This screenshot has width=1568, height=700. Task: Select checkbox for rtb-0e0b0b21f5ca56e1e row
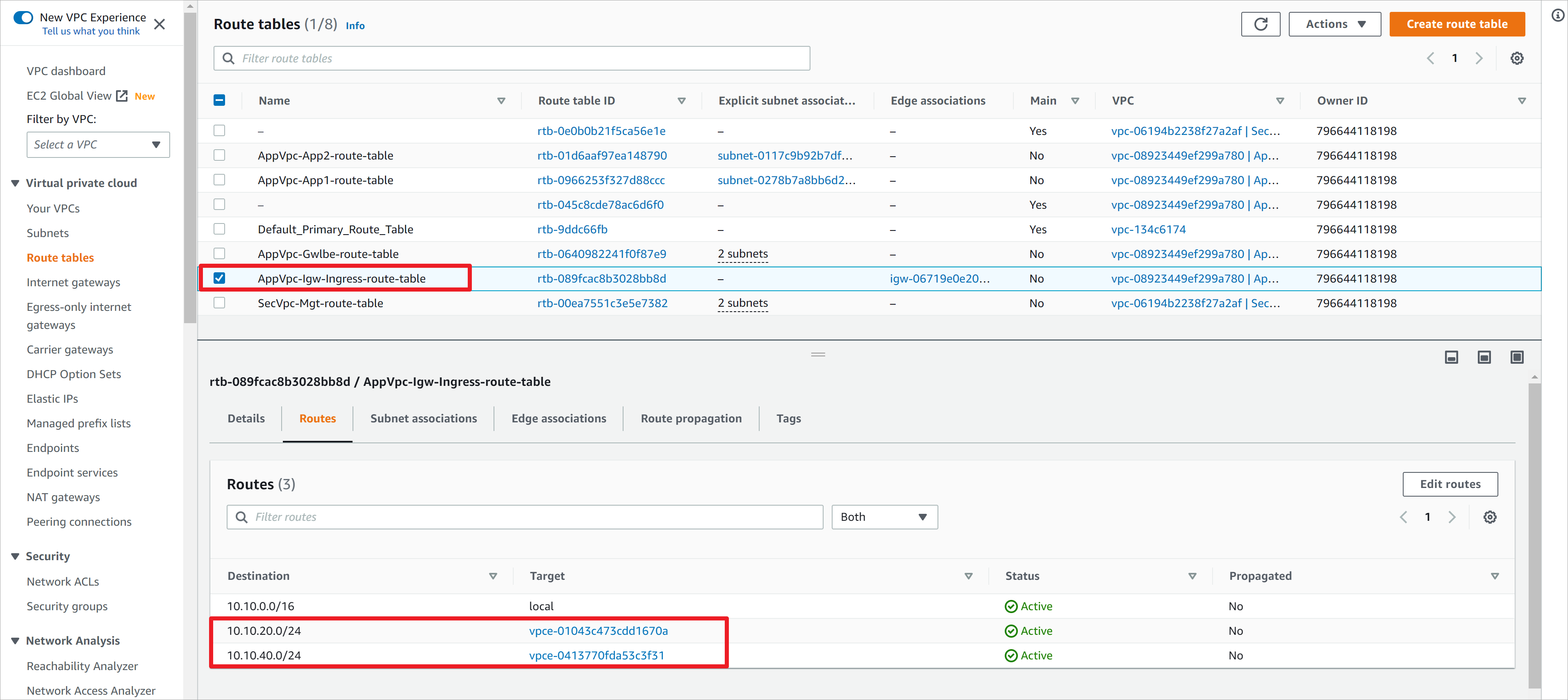point(219,130)
